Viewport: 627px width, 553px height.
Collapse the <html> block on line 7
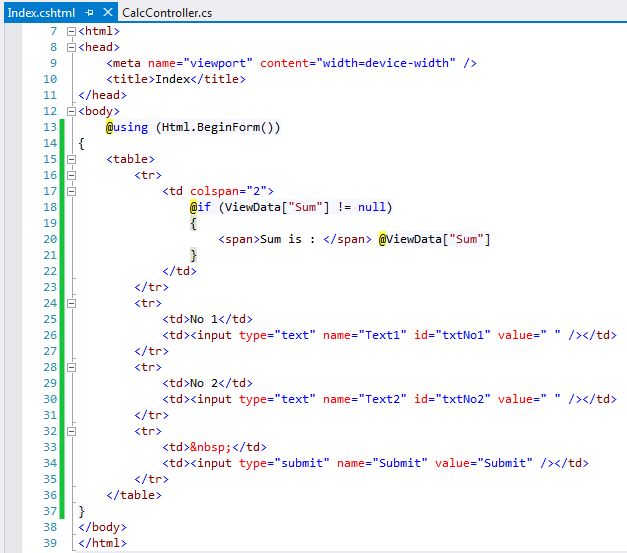[x=71, y=31]
